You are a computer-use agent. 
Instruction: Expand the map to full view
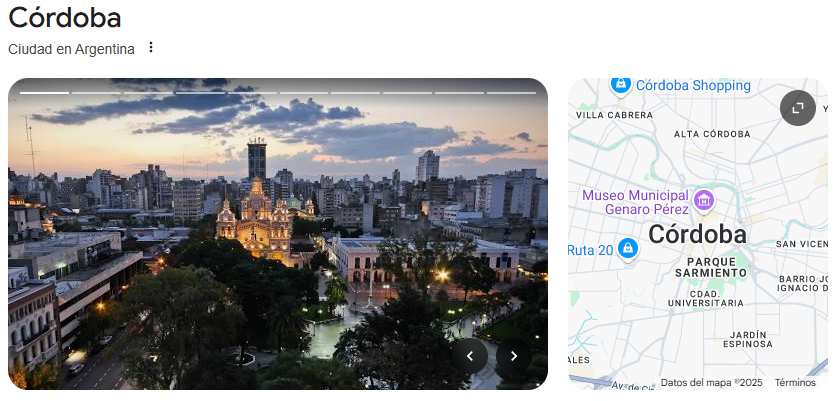pyautogui.click(x=798, y=108)
